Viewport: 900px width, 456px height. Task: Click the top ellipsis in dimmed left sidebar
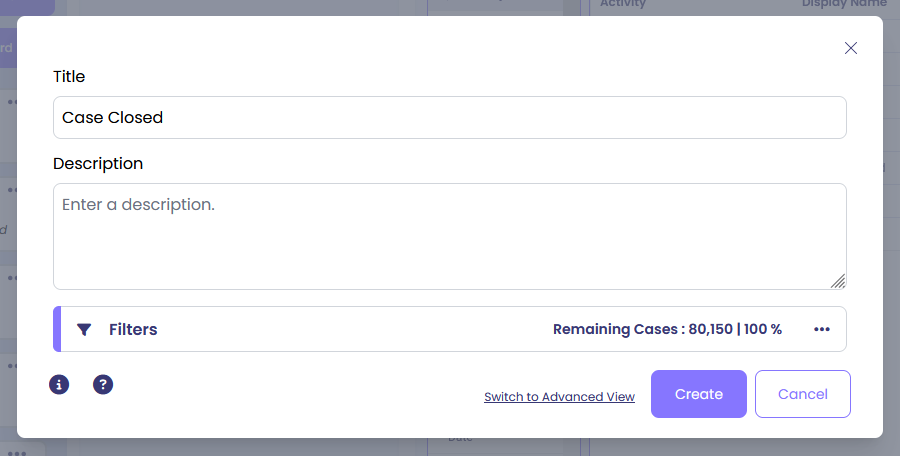pos(12,101)
